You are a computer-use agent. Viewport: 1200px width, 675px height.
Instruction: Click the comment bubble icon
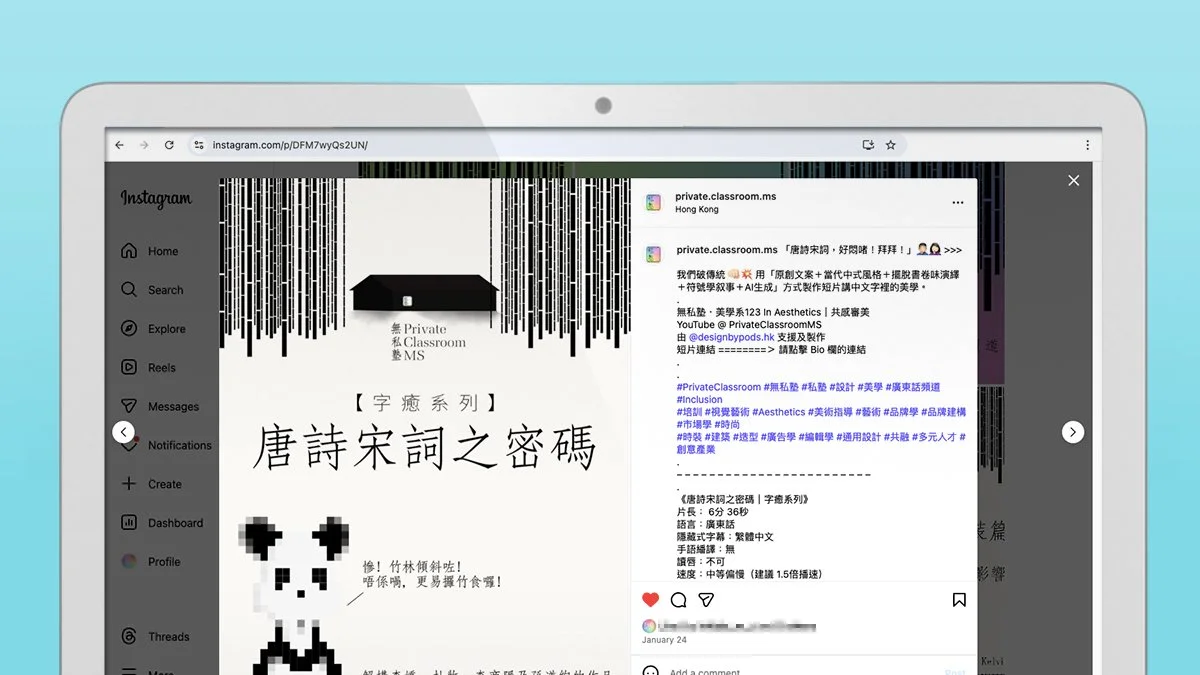(678, 600)
